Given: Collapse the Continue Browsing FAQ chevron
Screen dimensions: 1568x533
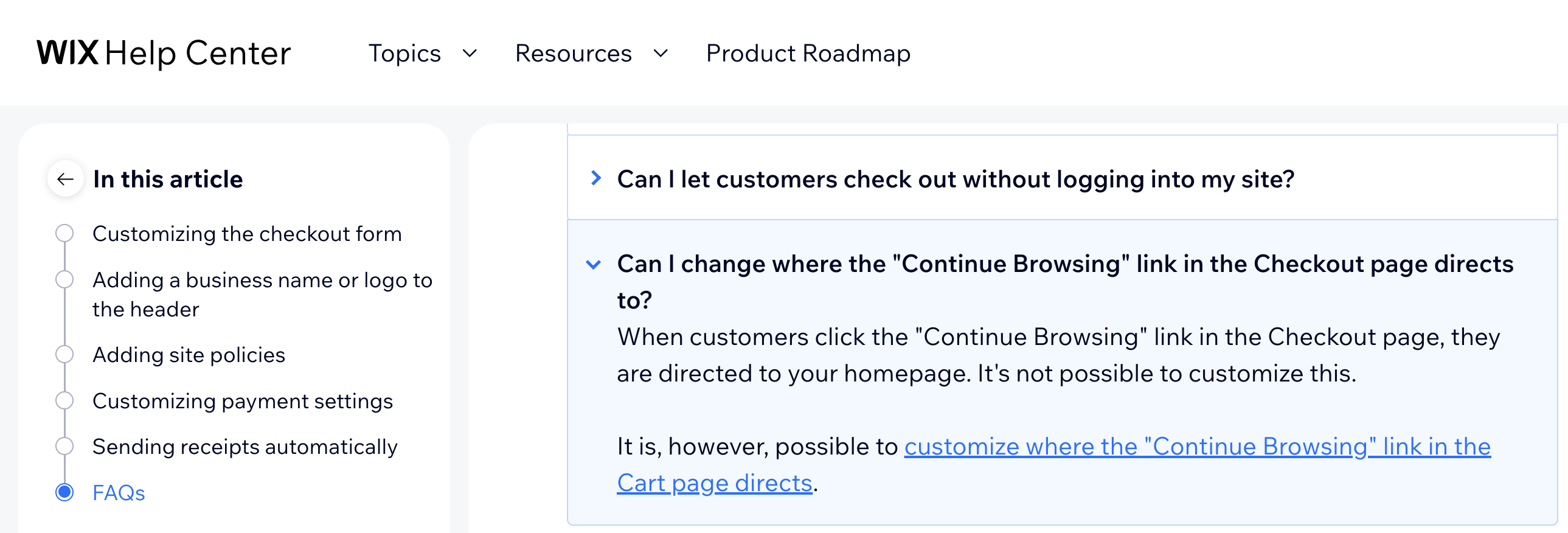Looking at the screenshot, I should [594, 264].
